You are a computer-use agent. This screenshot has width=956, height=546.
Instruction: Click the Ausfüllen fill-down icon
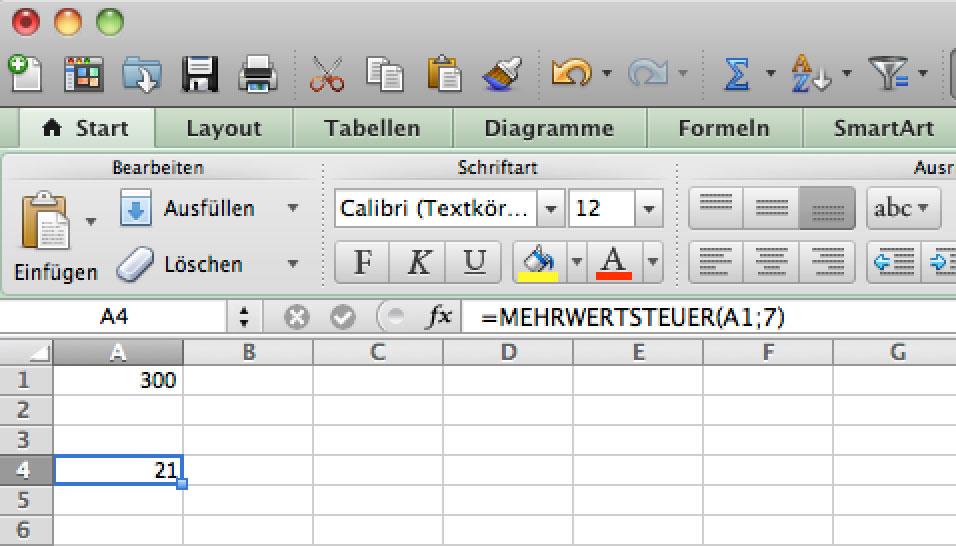point(135,208)
